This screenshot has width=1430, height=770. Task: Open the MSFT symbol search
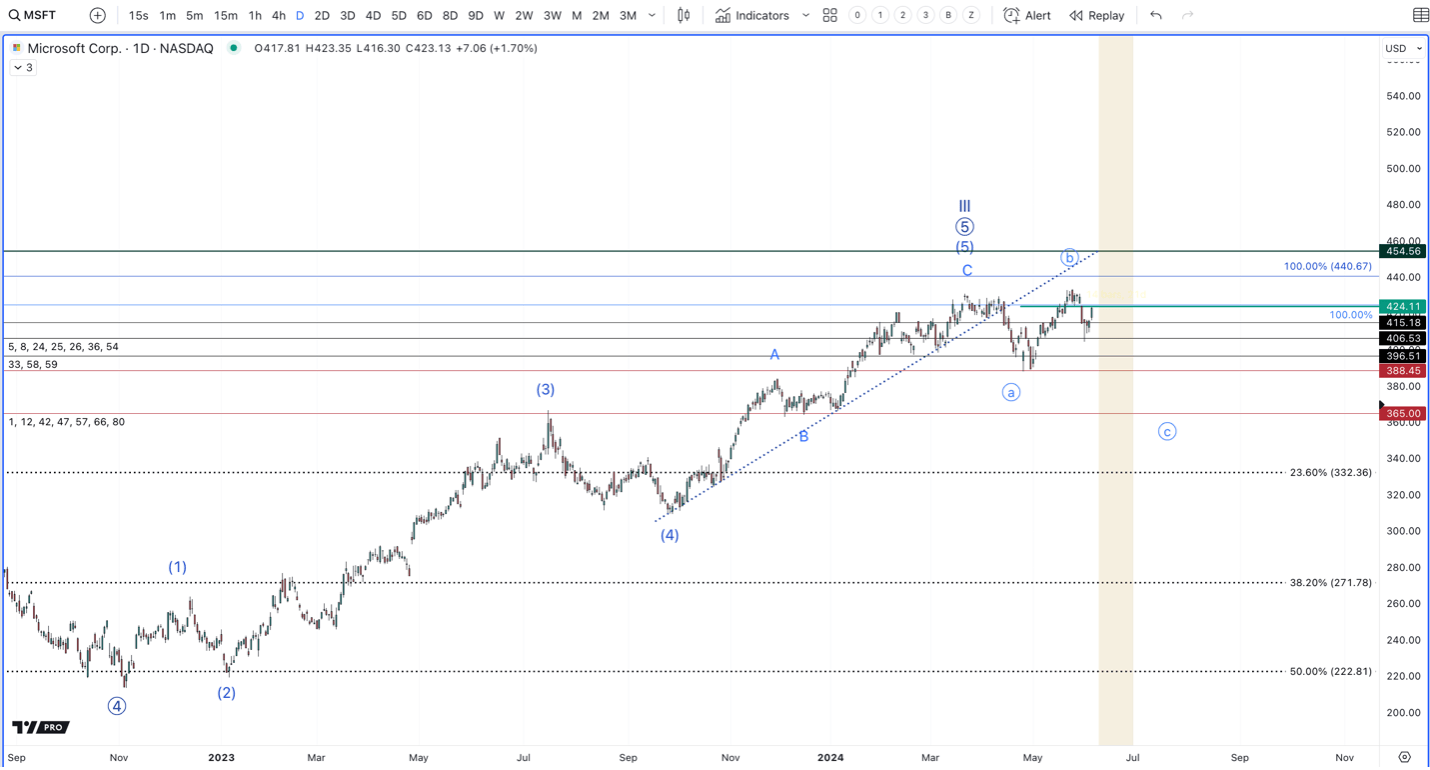[x=33, y=15]
